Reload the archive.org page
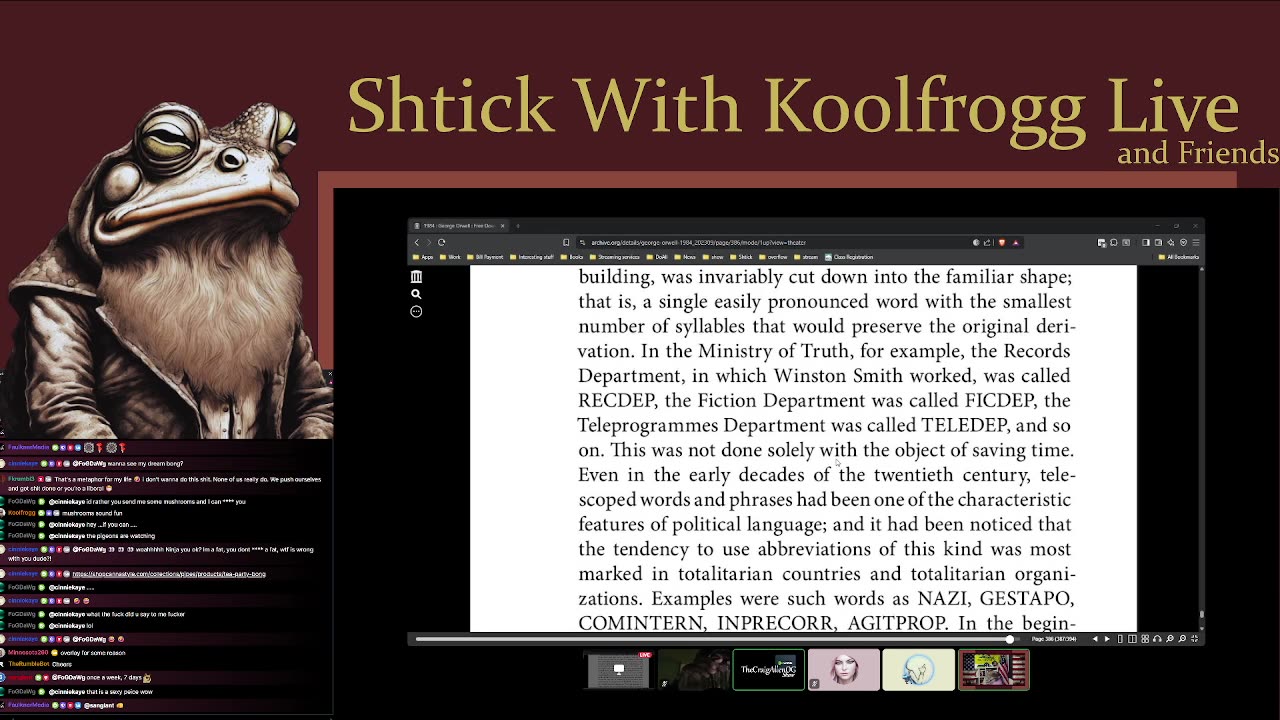 click(441, 242)
